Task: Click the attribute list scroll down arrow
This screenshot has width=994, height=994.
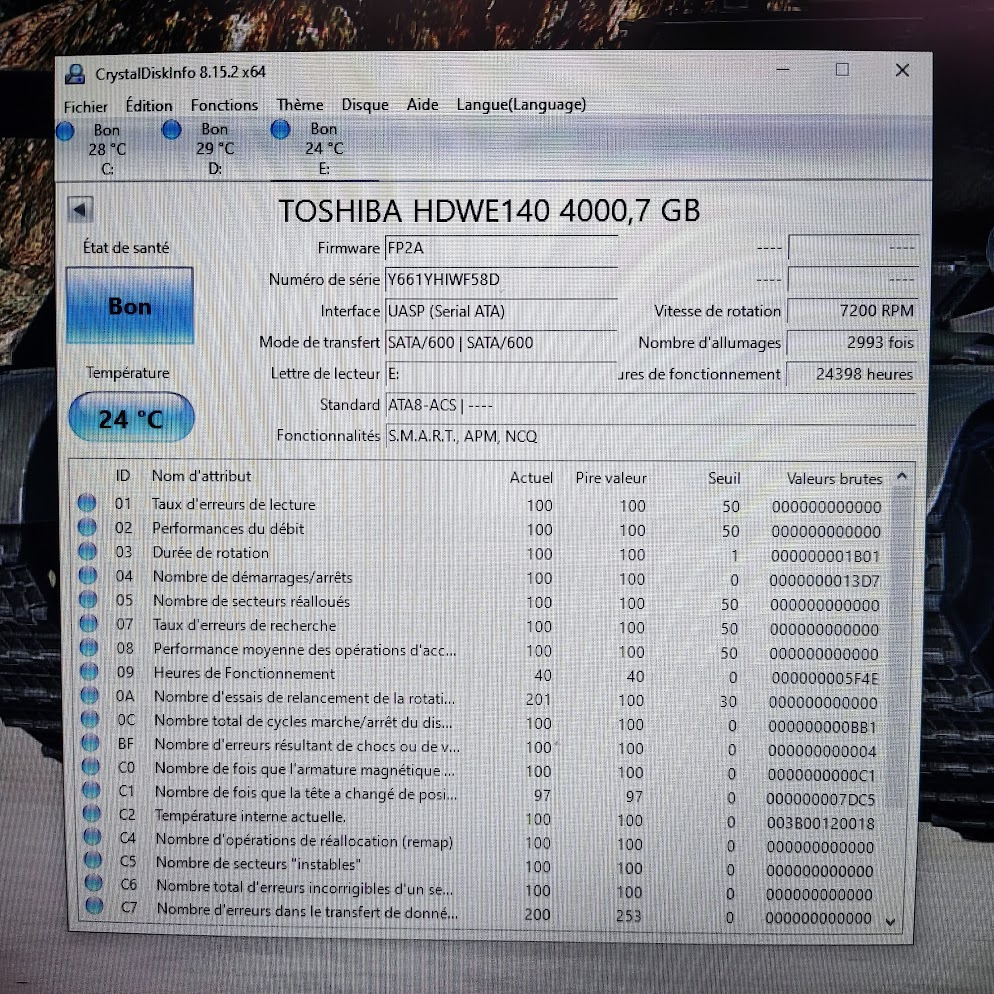Action: [891, 922]
